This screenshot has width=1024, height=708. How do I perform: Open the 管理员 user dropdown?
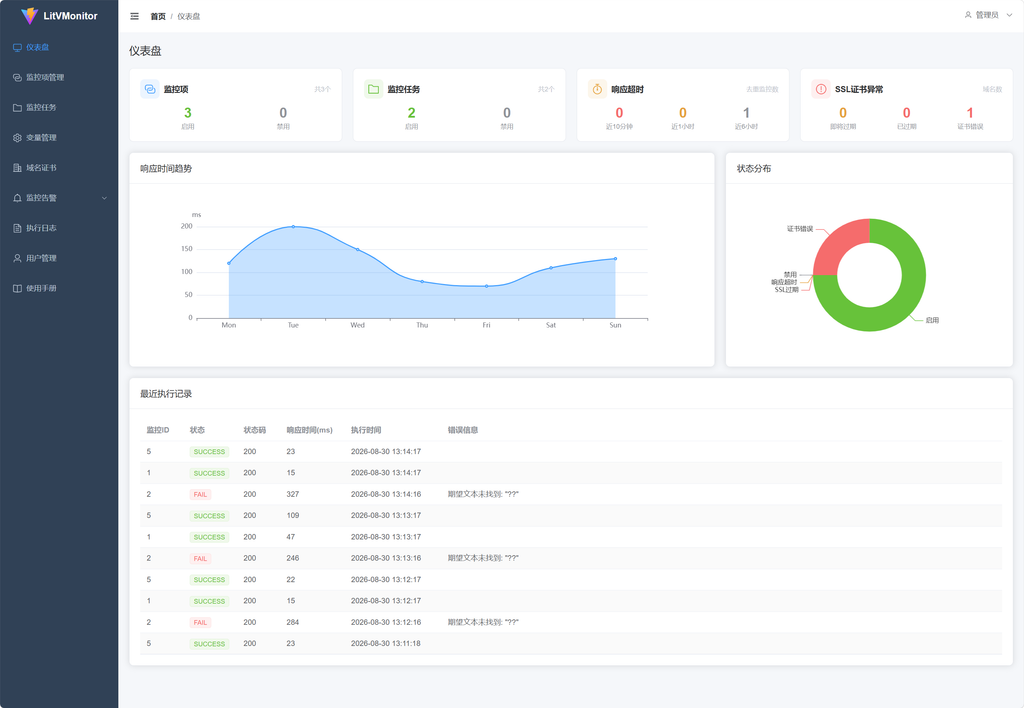[988, 15]
